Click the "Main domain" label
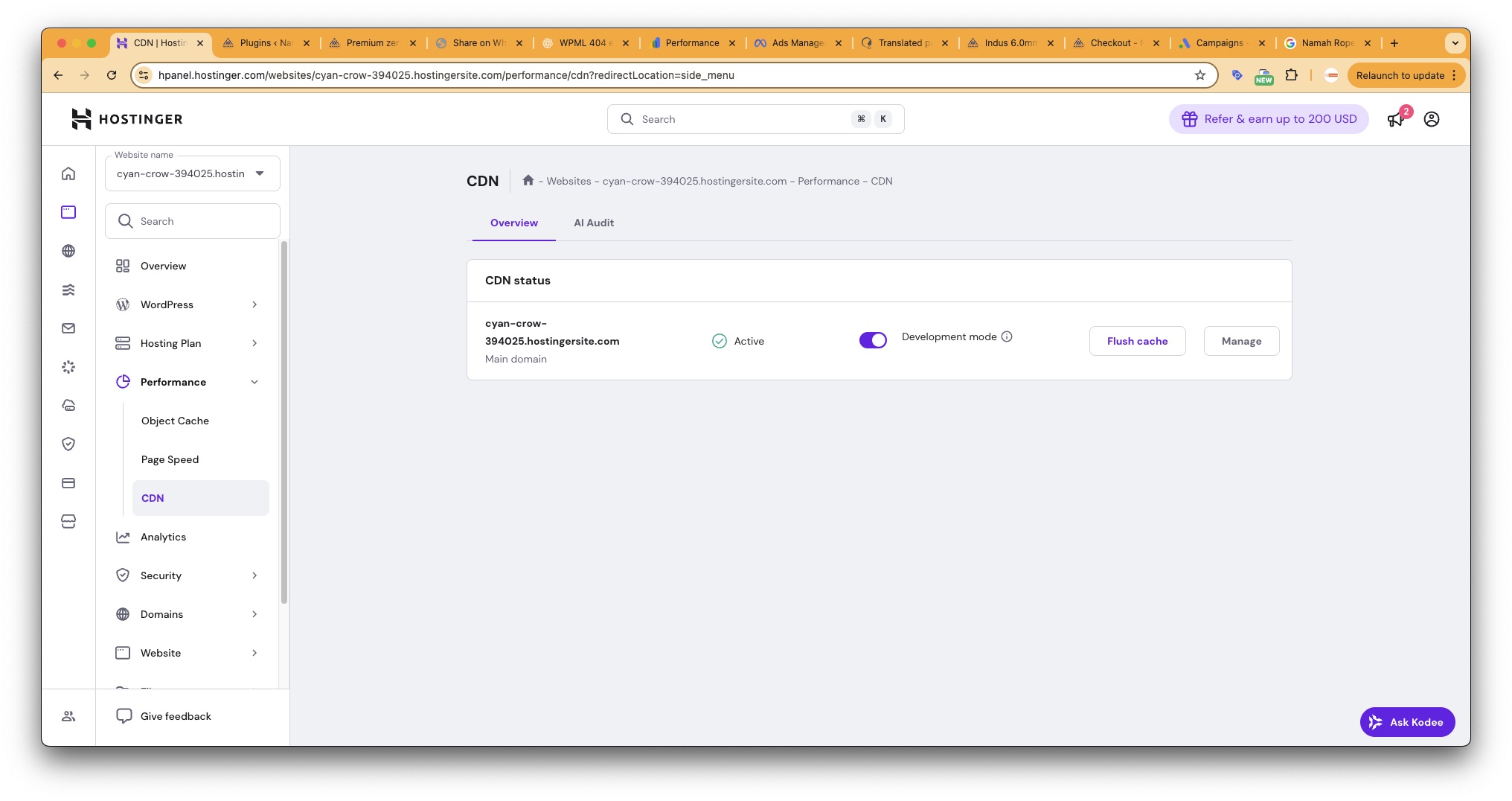This screenshot has height=801, width=1512. (x=516, y=359)
